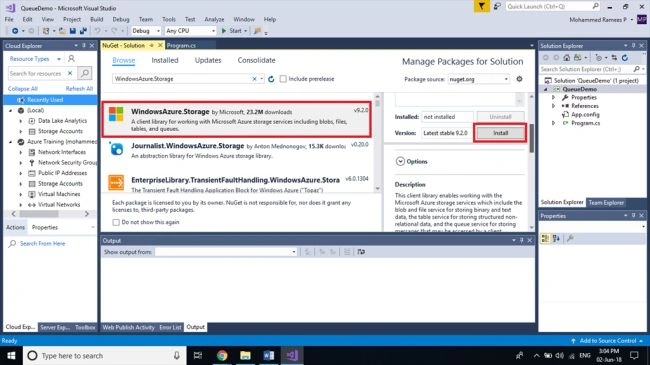Switch to the Error List tab

[x=170, y=327]
